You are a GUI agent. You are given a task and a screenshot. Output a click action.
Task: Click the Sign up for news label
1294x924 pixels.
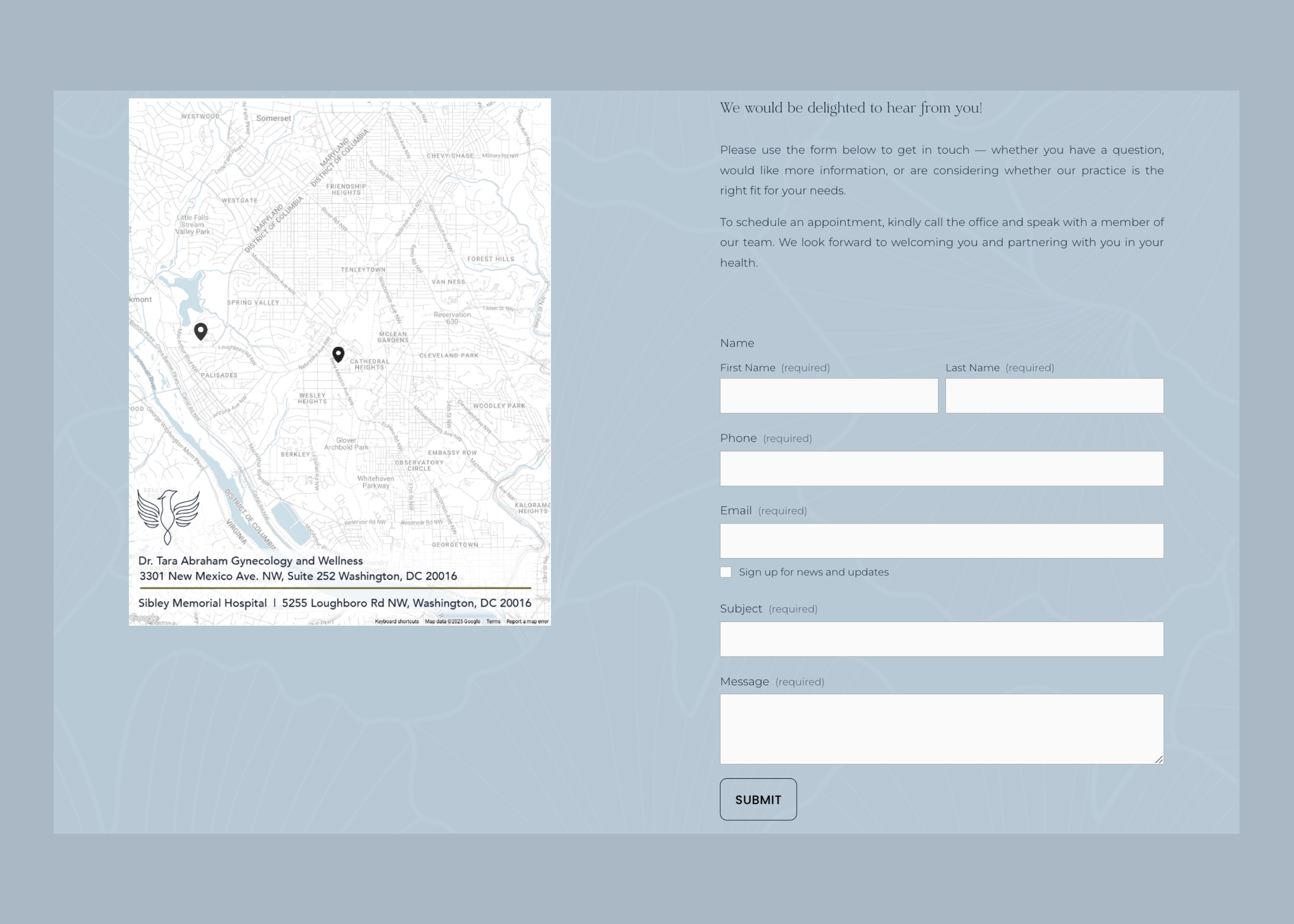pyautogui.click(x=813, y=572)
